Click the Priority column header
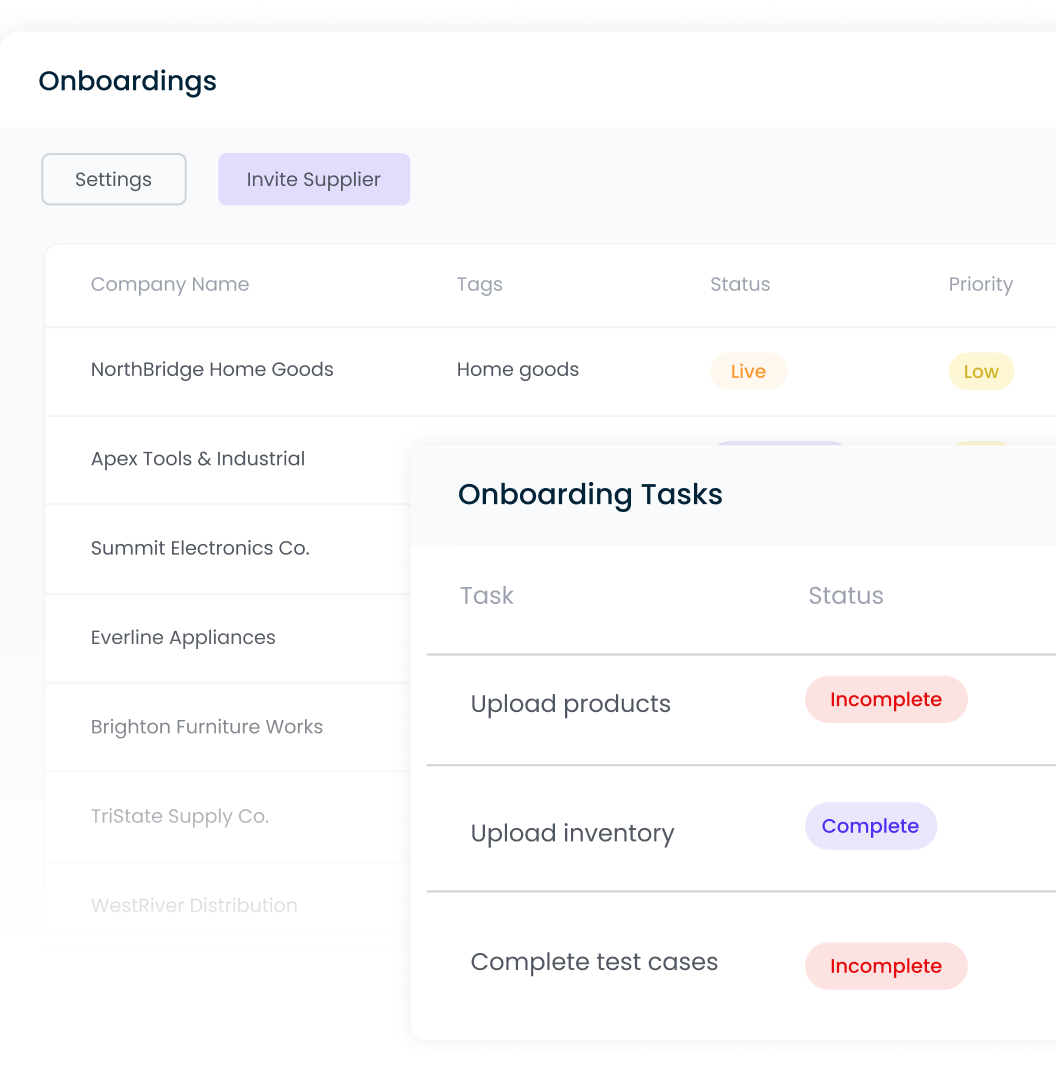 click(981, 284)
